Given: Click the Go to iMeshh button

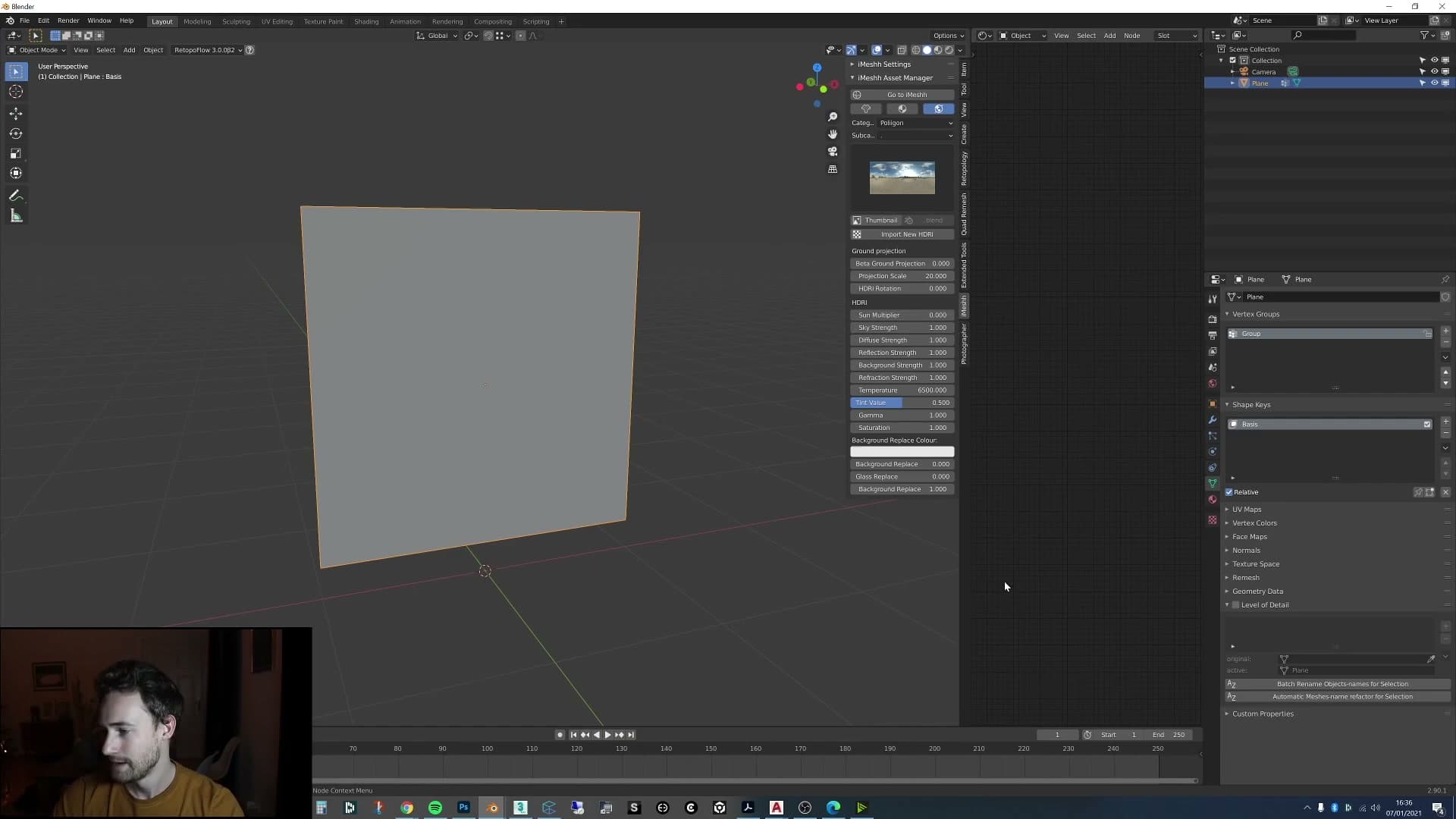Looking at the screenshot, I should pyautogui.click(x=902, y=95).
